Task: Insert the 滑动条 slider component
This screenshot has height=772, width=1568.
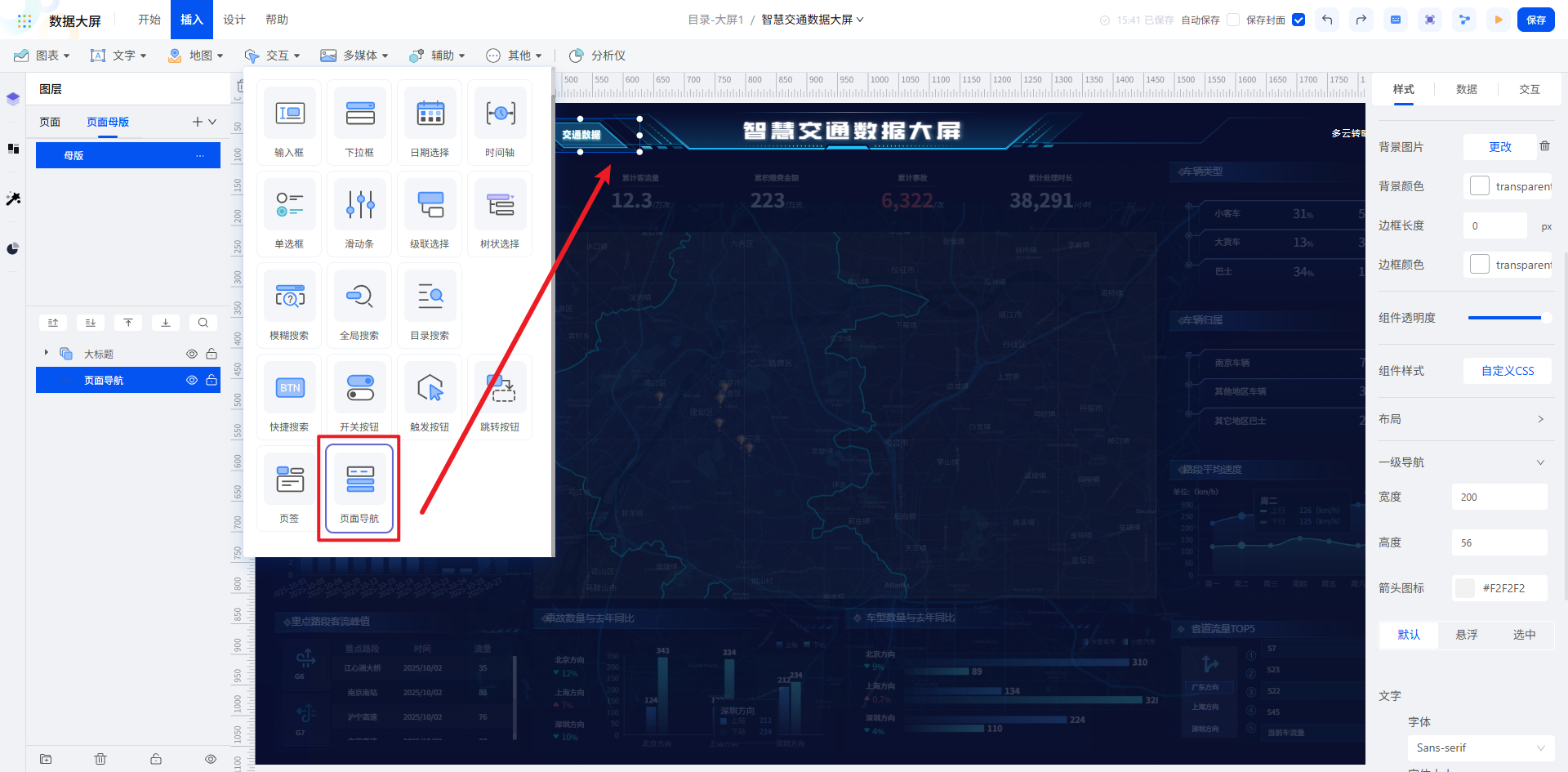Action: [360, 214]
